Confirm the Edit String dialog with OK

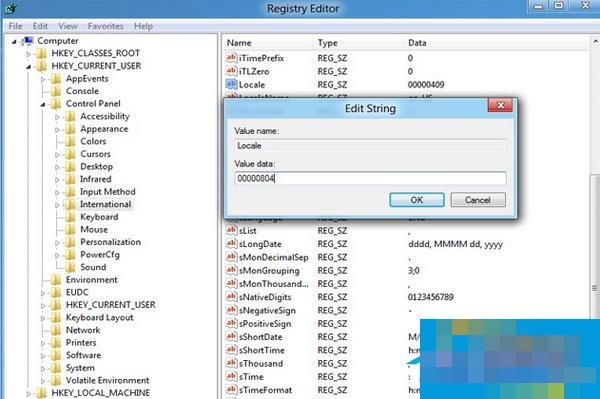click(417, 200)
